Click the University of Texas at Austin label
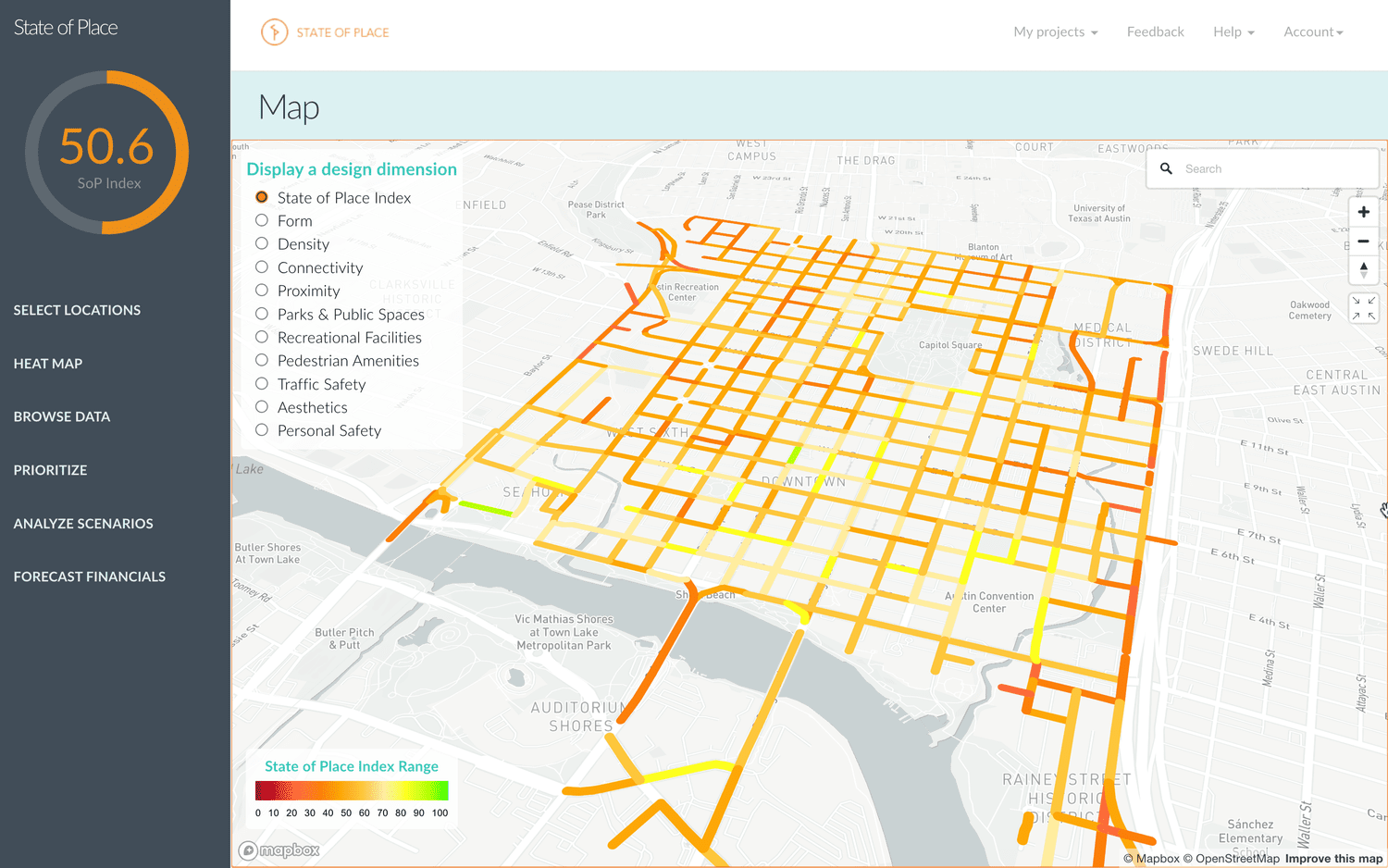This screenshot has width=1388, height=868. coord(1099,214)
